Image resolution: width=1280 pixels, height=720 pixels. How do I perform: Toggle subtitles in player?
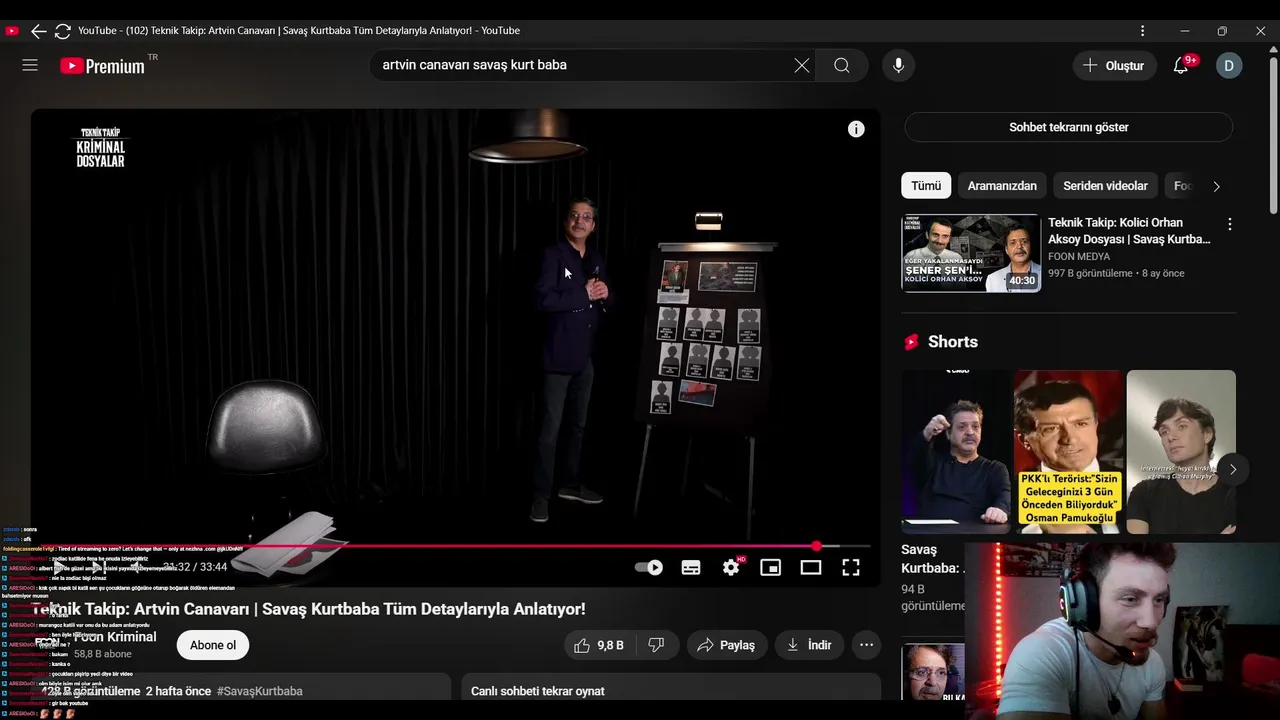(691, 567)
